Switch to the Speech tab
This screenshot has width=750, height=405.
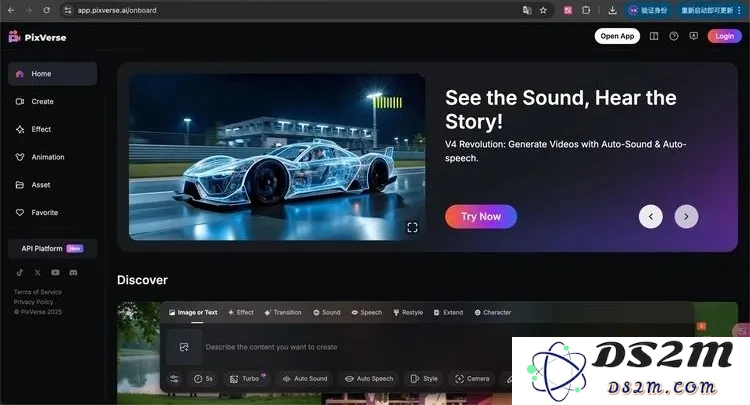coord(367,312)
